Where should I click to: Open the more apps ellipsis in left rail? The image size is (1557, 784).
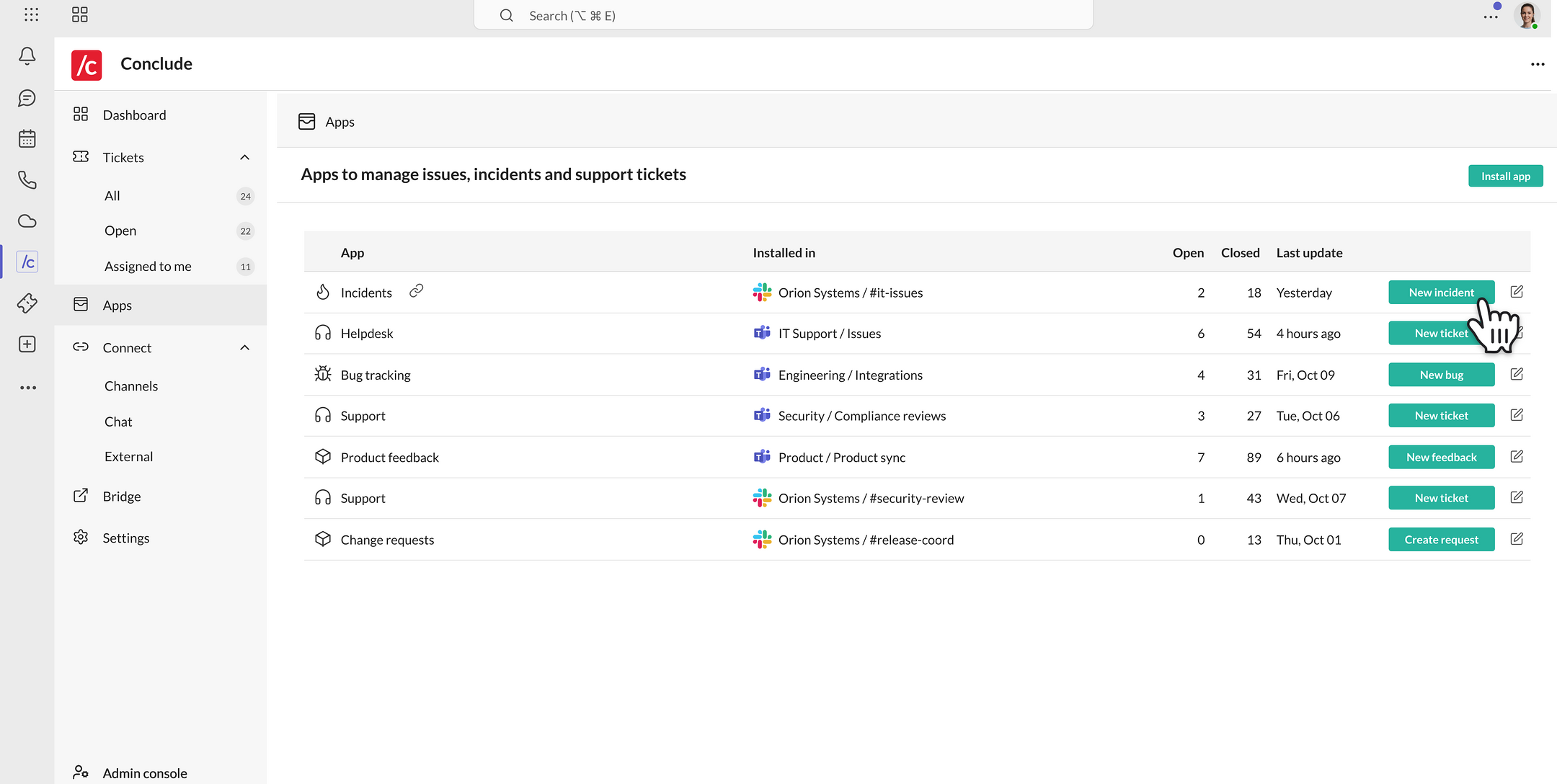click(28, 388)
